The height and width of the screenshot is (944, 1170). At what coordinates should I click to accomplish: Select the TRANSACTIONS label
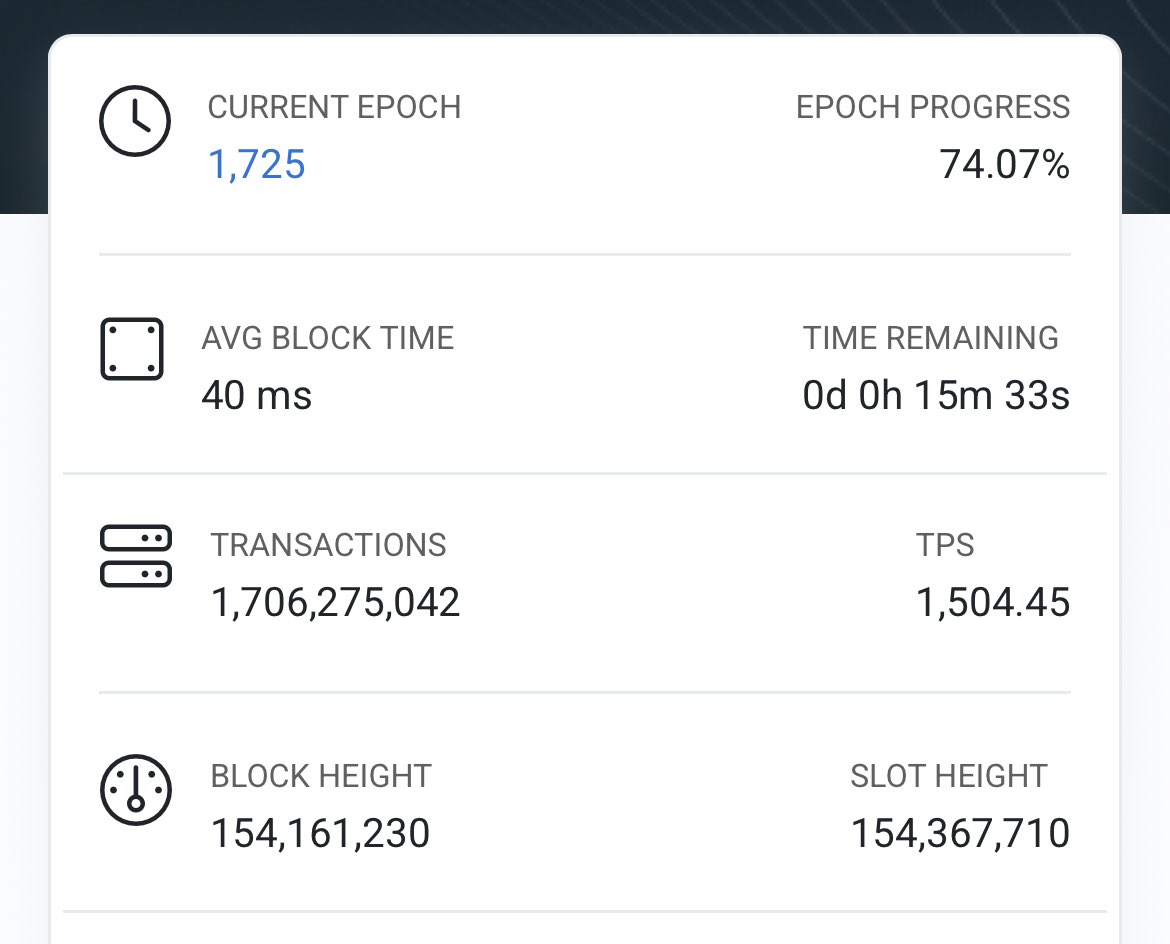328,545
